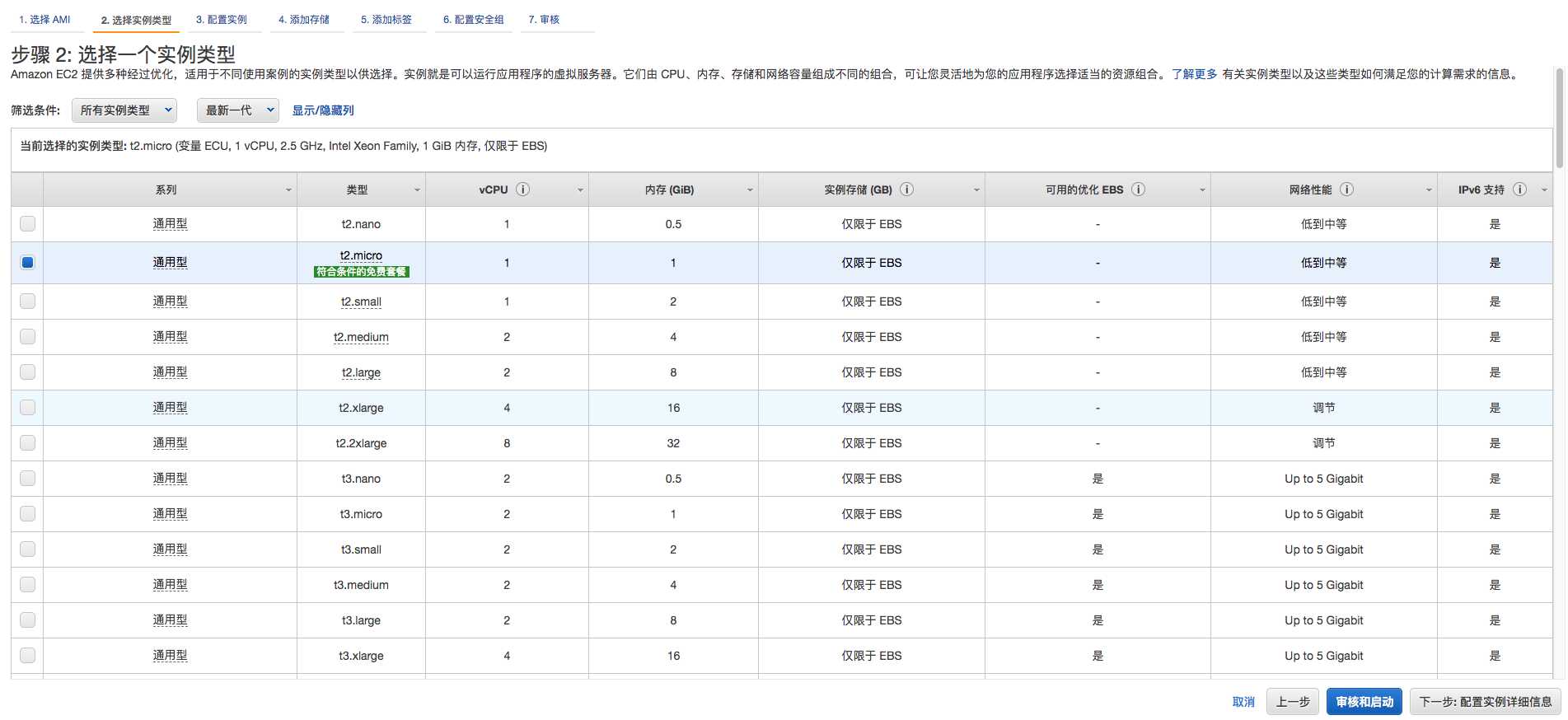The height and width of the screenshot is (720, 1568).
Task: Go to step 1 选择 AMI tab
Action: point(45,19)
